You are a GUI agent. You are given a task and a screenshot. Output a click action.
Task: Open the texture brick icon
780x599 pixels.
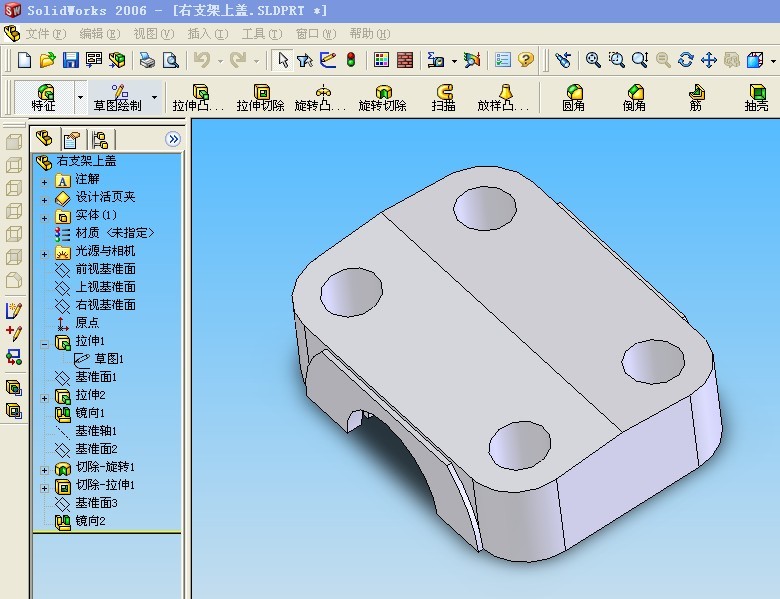pos(405,60)
